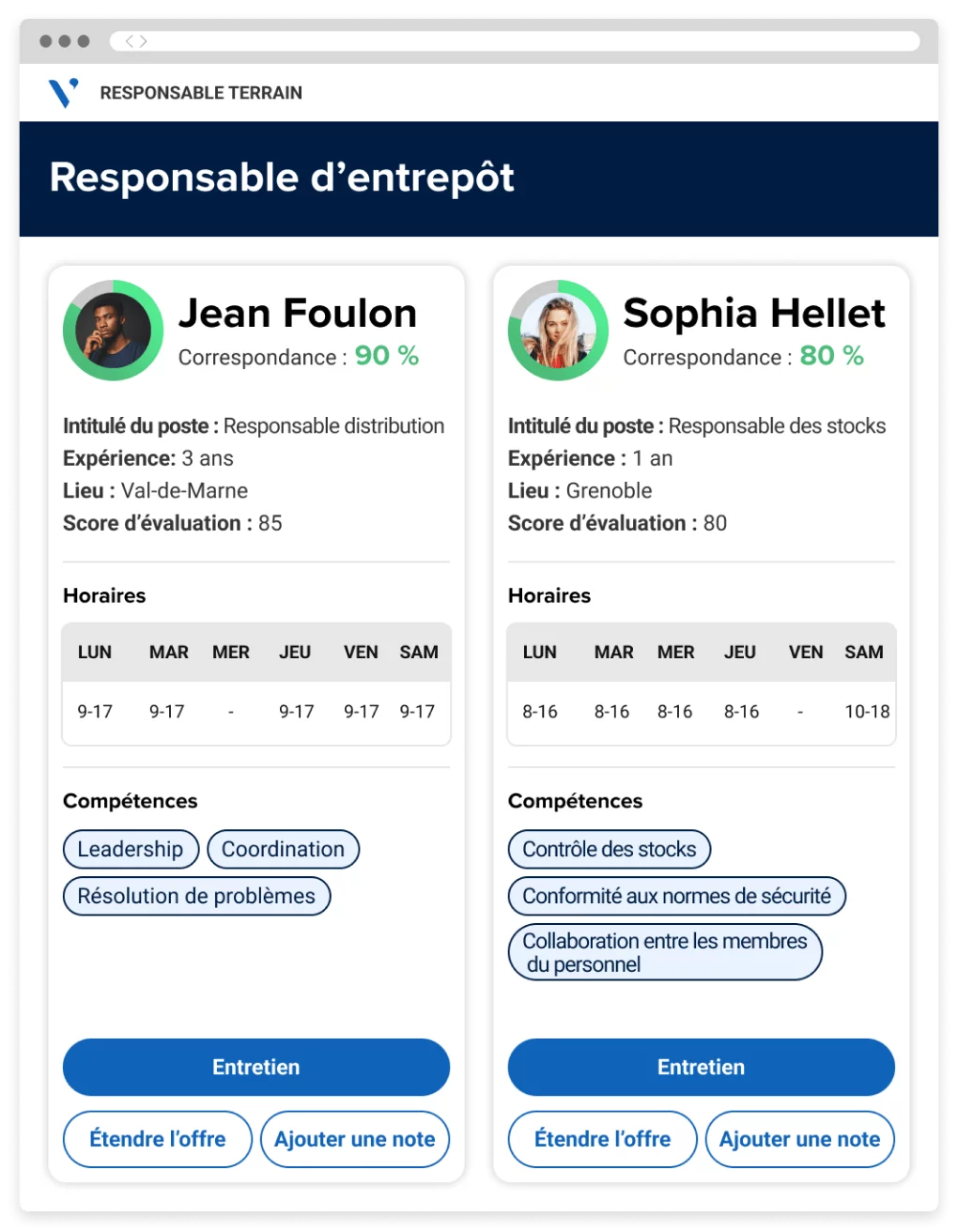Click Étendre l'offre for Sophia Hellet
This screenshot has width=958, height=1232.
point(601,1139)
